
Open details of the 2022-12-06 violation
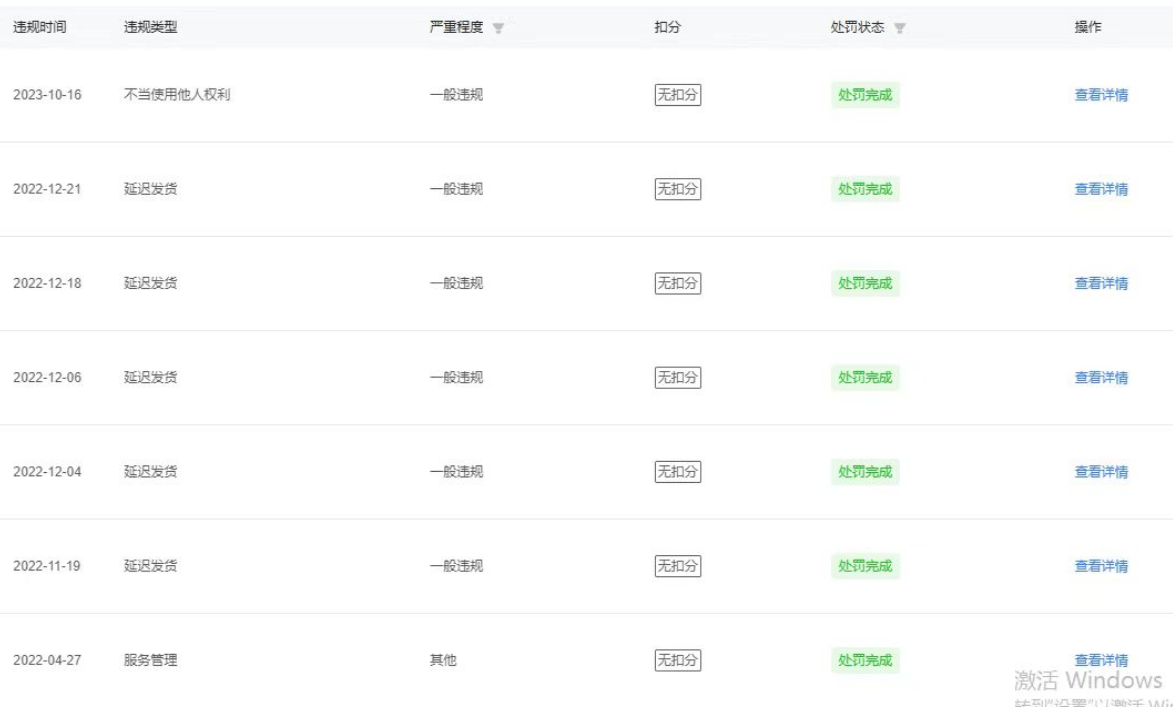[1101, 377]
